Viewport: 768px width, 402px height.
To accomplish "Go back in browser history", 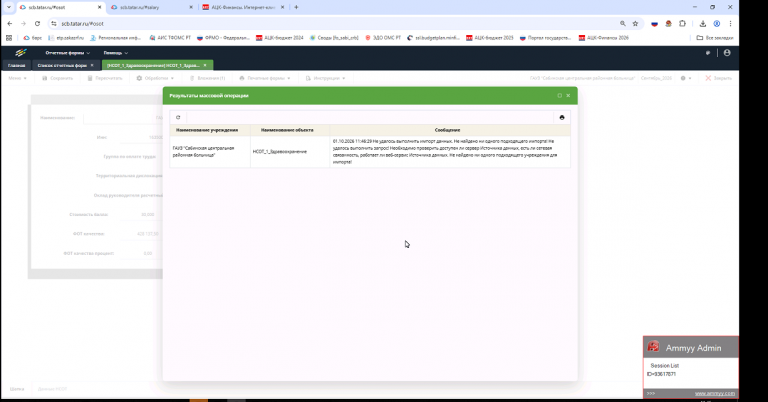I will [x=10, y=24].
